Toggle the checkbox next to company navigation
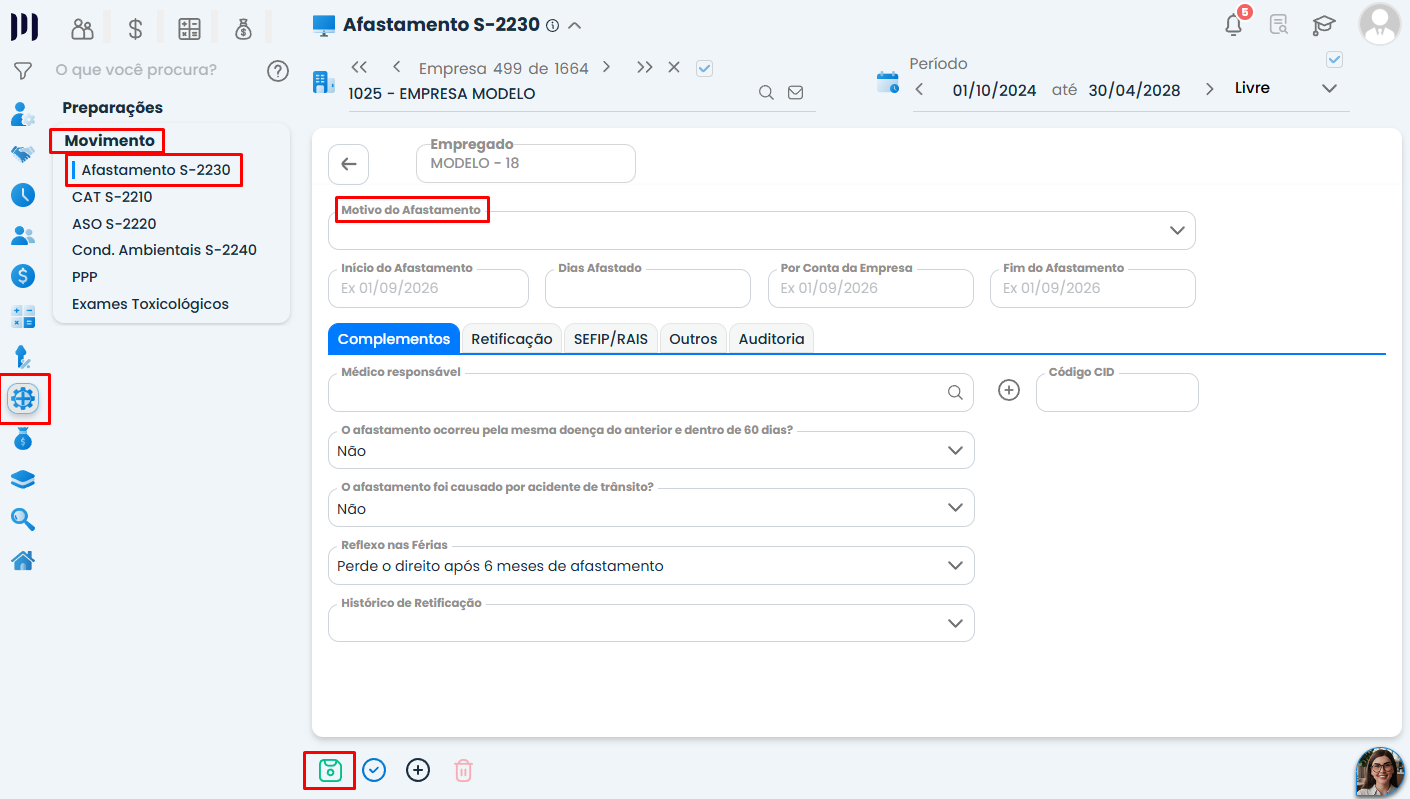 [704, 68]
